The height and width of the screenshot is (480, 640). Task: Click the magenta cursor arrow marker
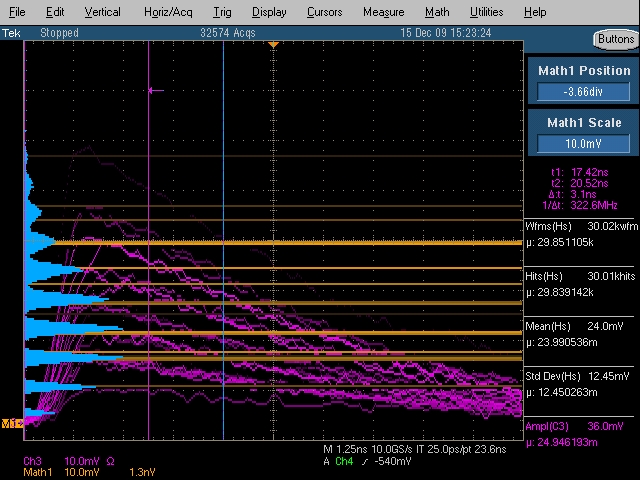click(156, 90)
